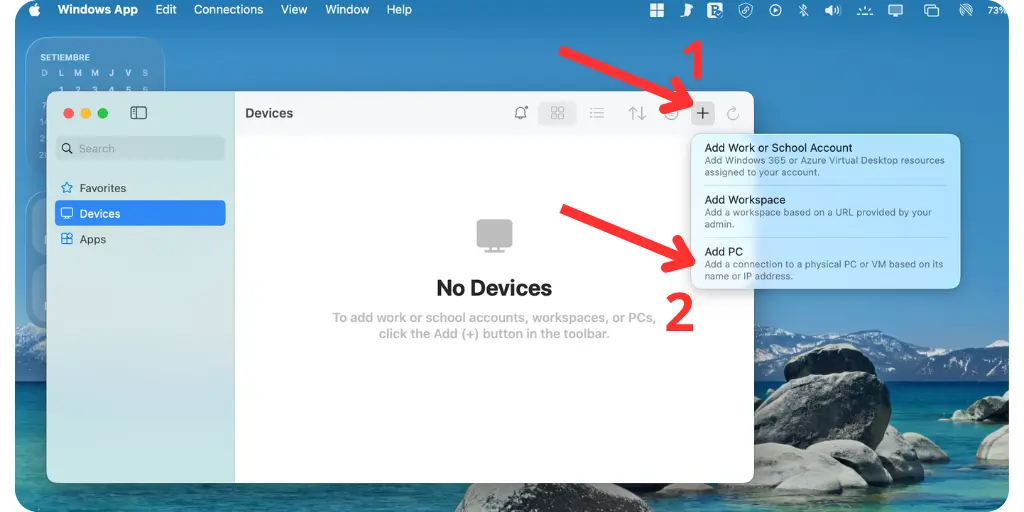Click the refresh icon in the toolbar
The width and height of the screenshot is (1024, 512).
733,114
